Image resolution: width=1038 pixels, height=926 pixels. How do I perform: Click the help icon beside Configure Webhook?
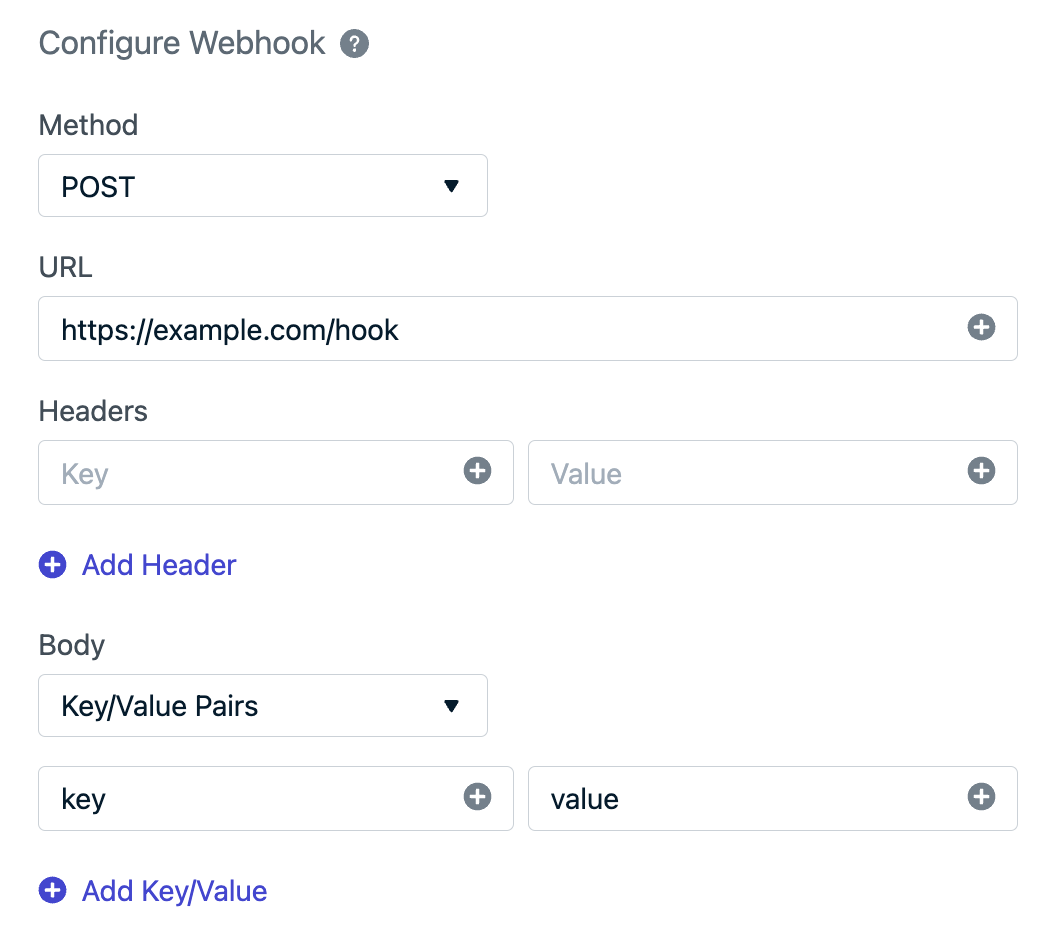pos(354,44)
